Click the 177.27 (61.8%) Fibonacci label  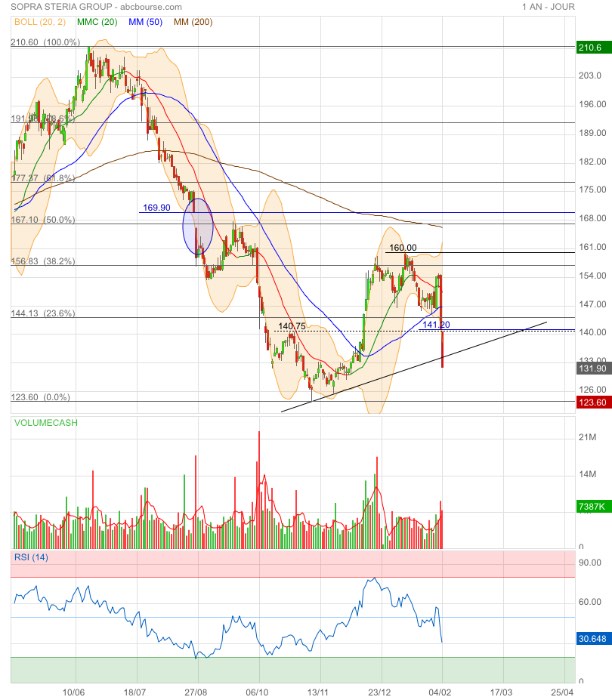pos(43,178)
